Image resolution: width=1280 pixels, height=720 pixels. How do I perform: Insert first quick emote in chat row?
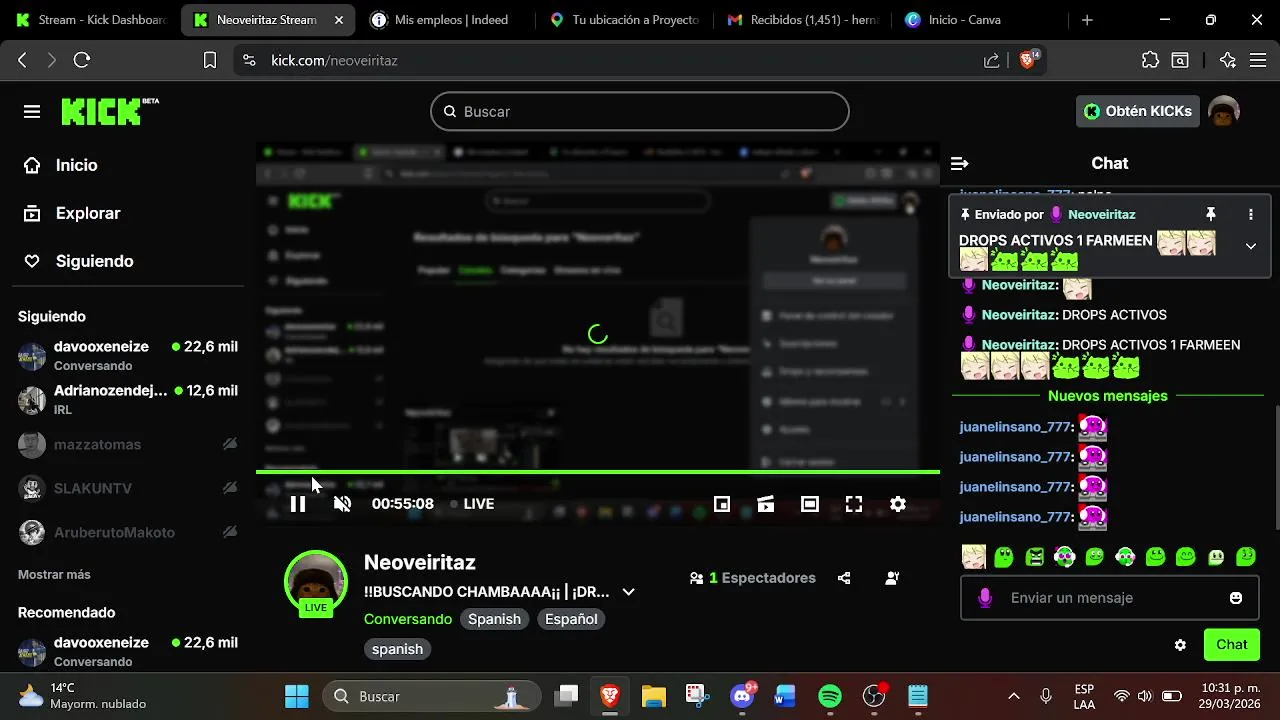pyautogui.click(x=974, y=557)
